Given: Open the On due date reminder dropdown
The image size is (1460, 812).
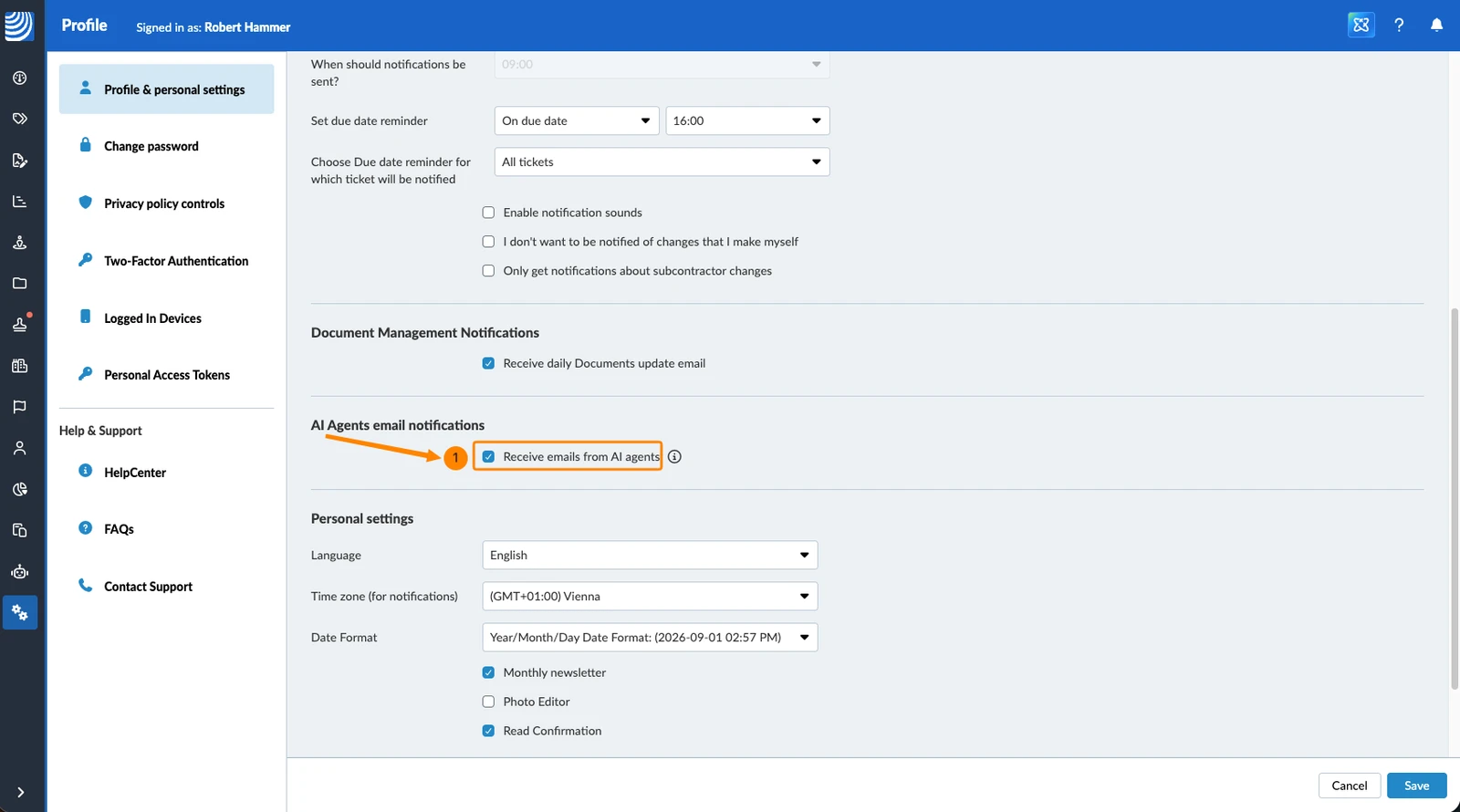Looking at the screenshot, I should point(577,121).
